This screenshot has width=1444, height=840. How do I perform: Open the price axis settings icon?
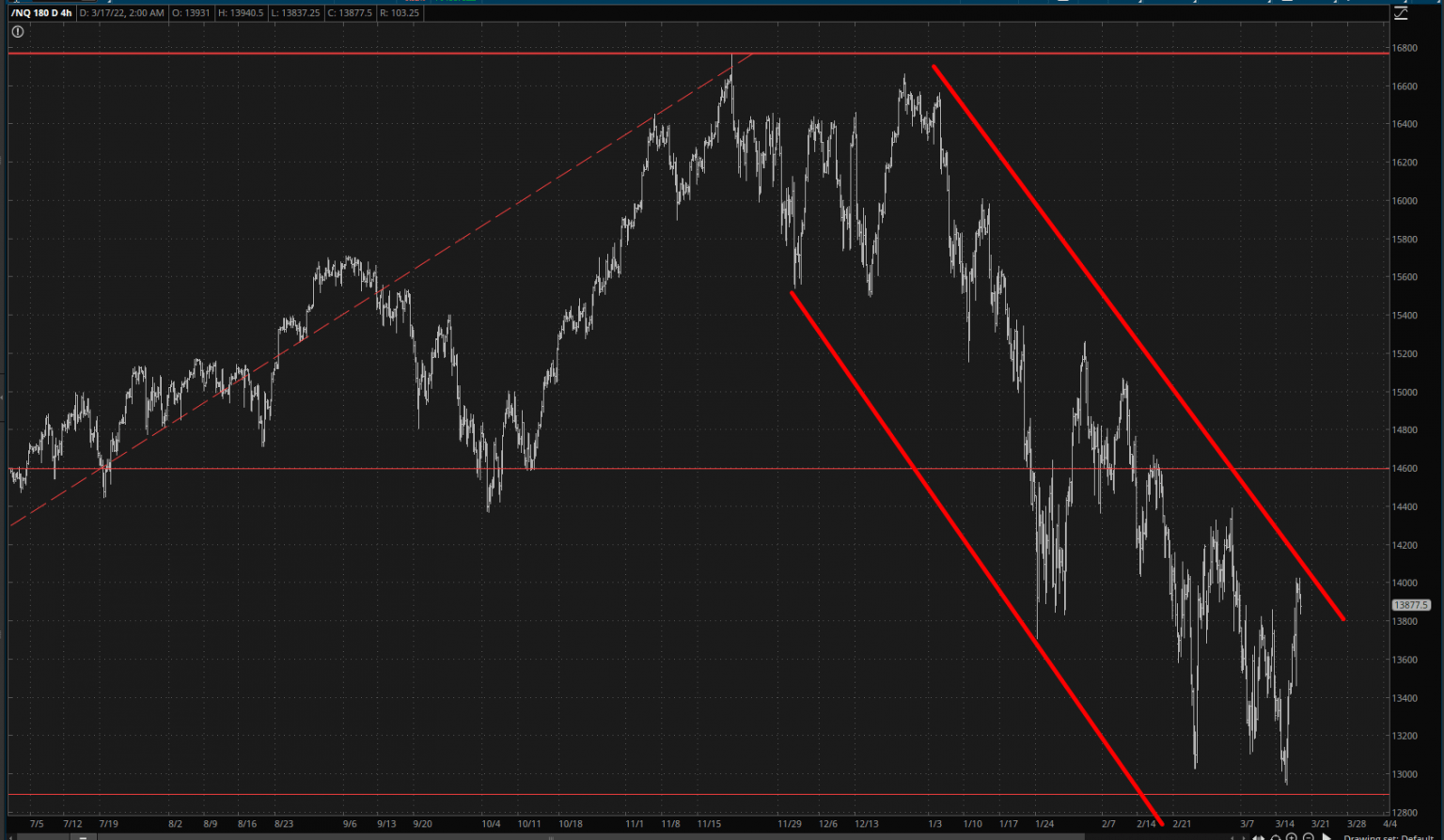(x=1401, y=13)
